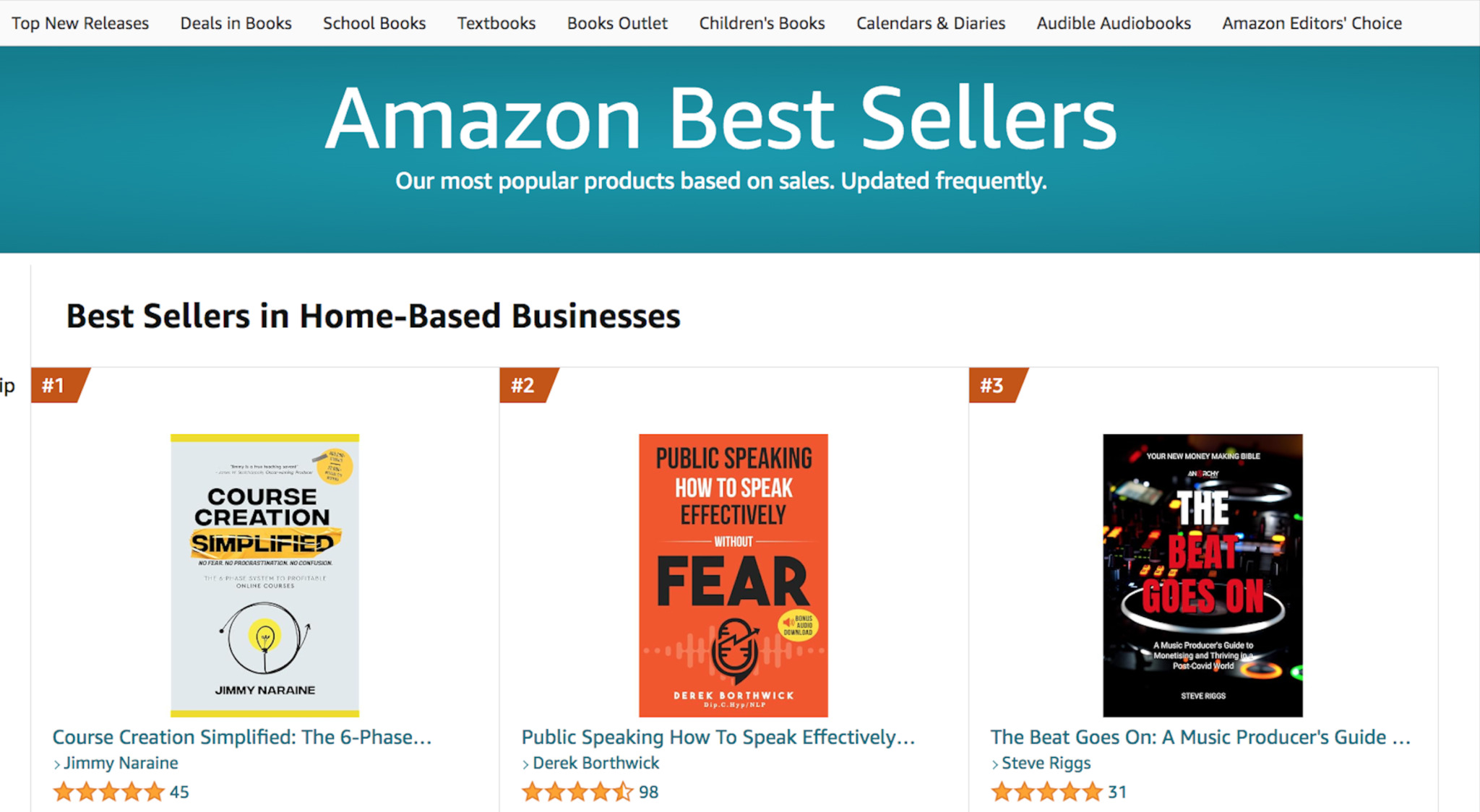Go to Deals in Books
1480x812 pixels.
point(236,23)
